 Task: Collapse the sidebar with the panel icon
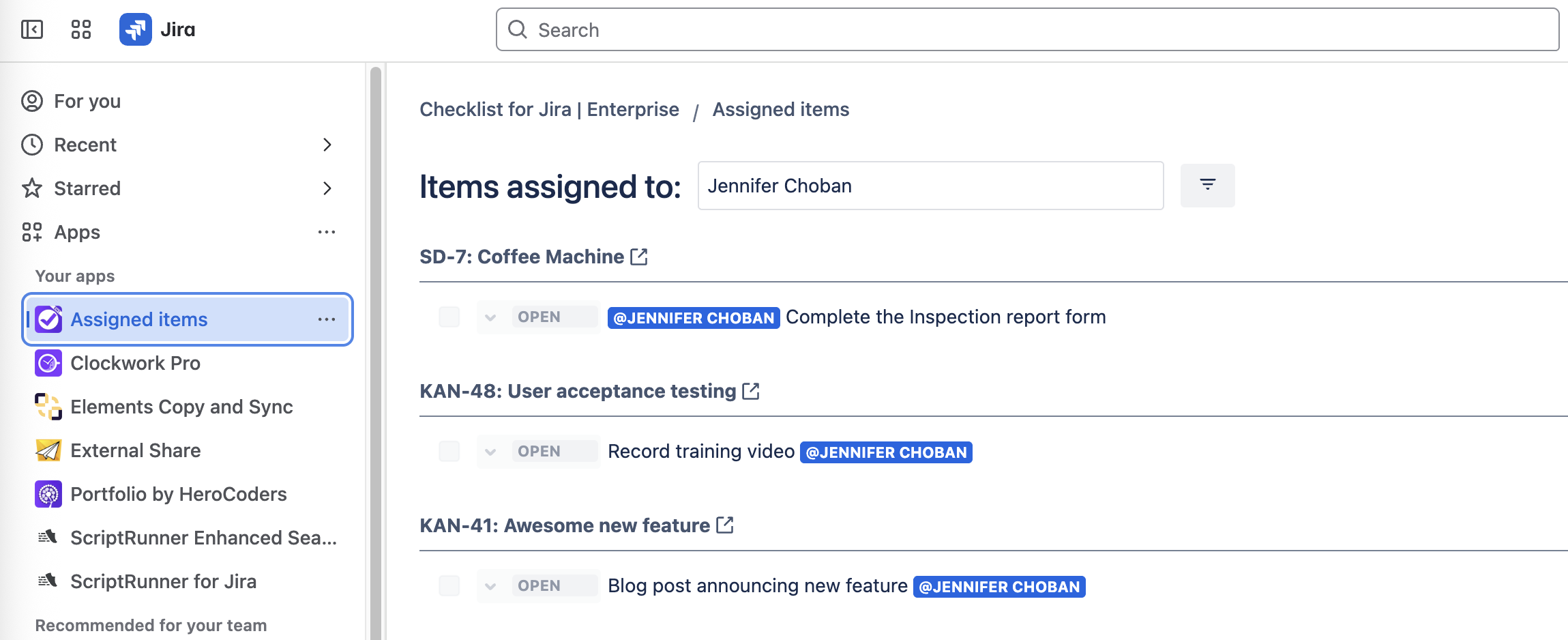[x=32, y=29]
